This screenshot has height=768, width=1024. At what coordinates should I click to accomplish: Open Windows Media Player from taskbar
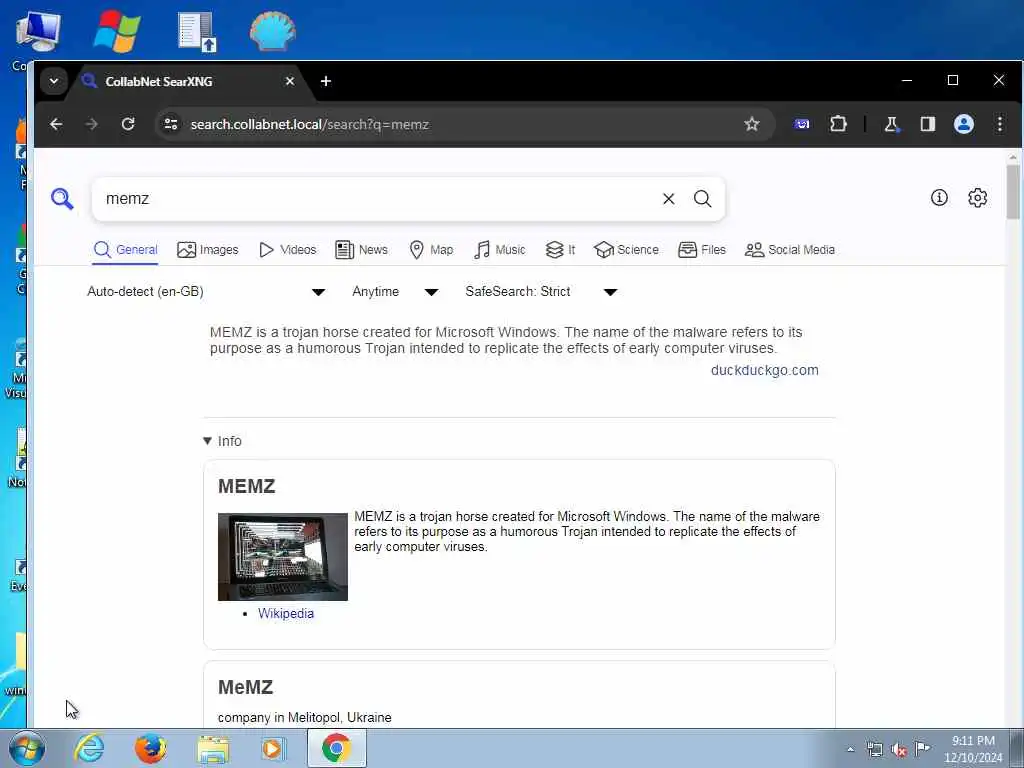click(x=273, y=748)
